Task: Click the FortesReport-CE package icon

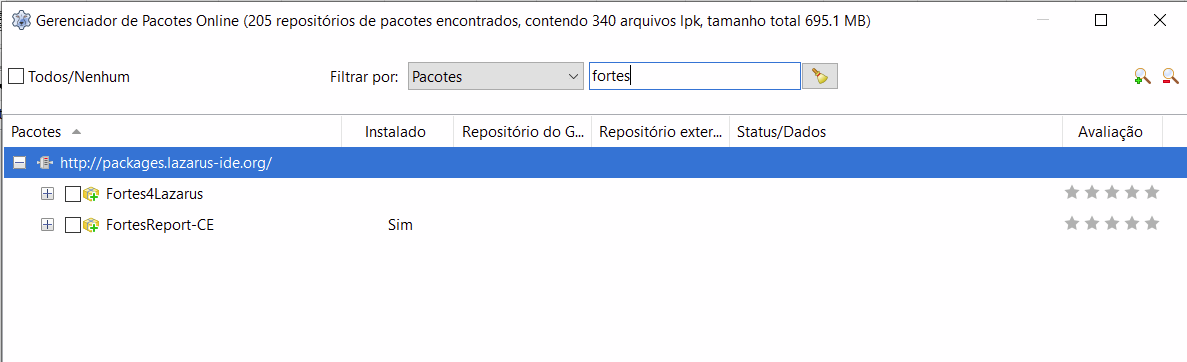Action: pos(92,225)
